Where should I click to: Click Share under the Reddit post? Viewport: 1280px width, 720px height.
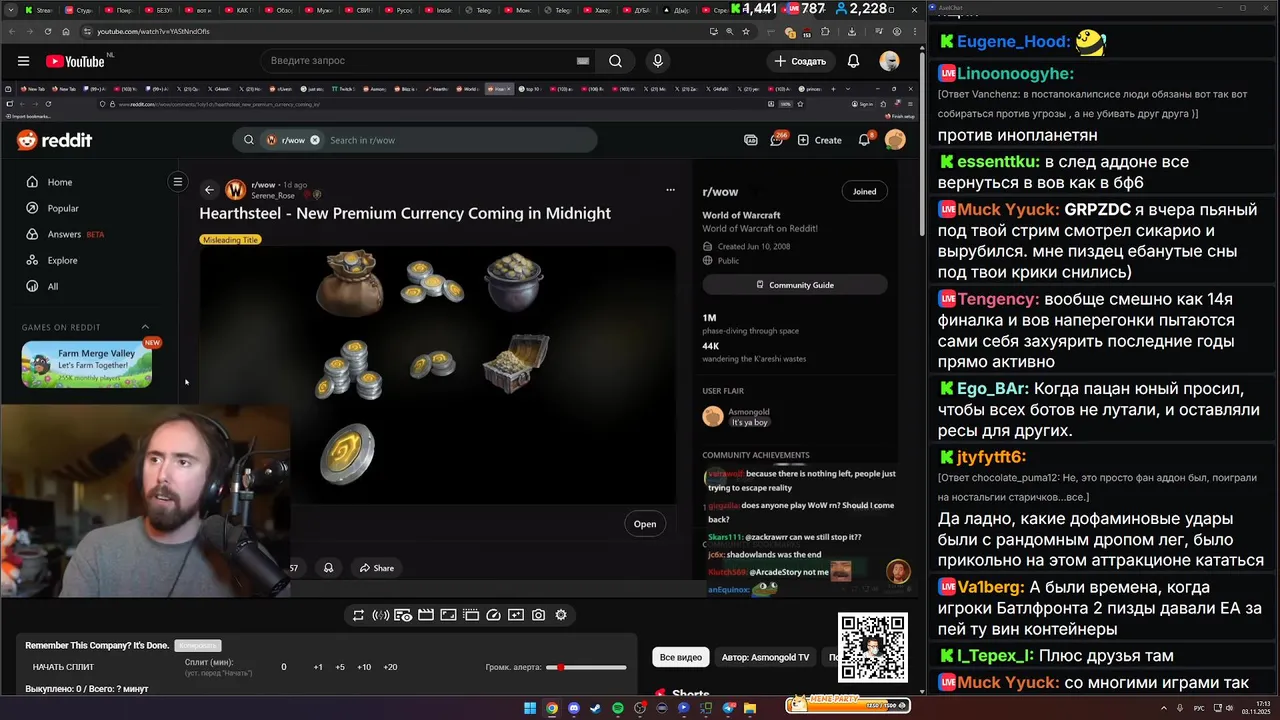377,568
